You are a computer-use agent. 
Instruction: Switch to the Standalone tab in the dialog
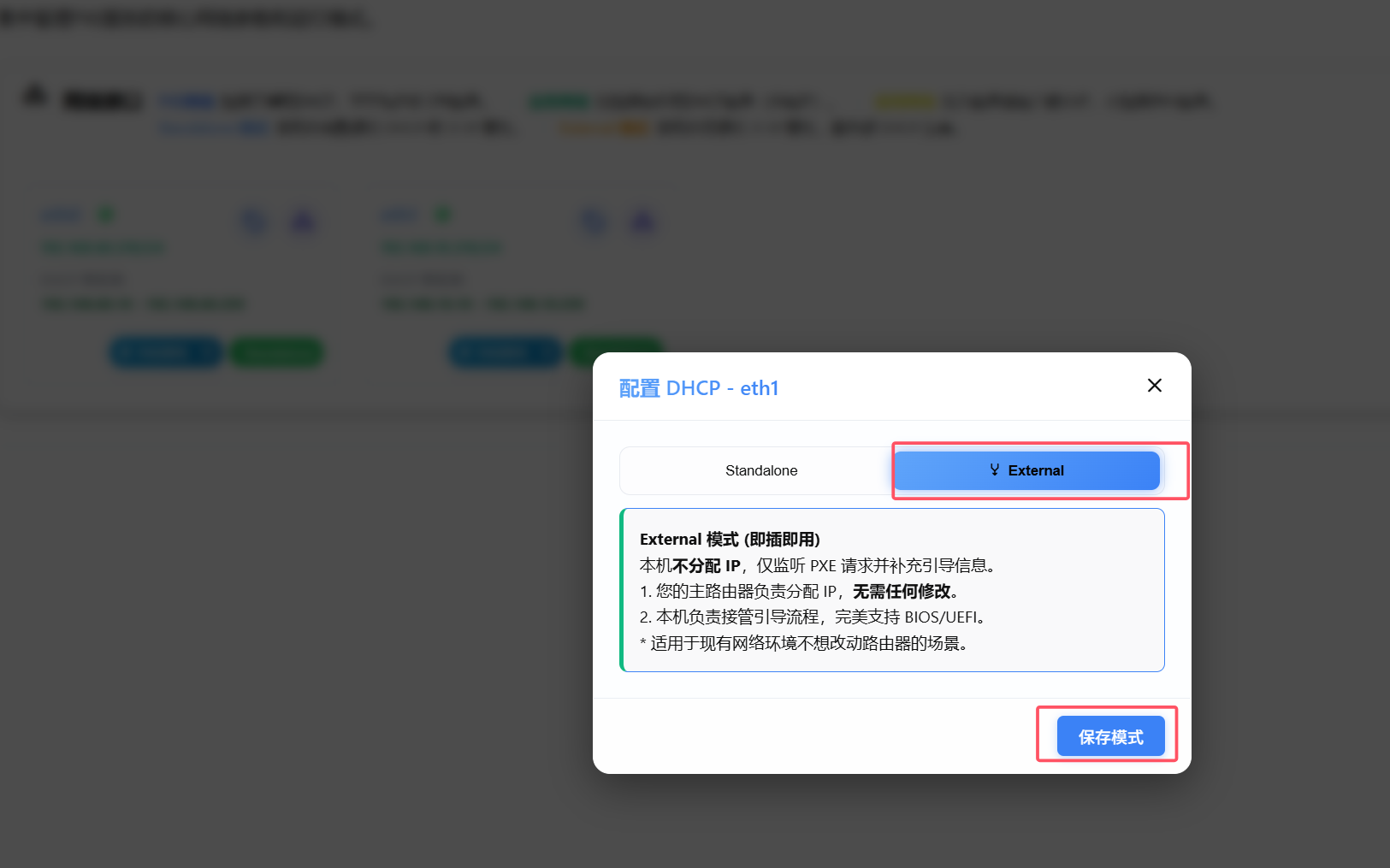760,470
